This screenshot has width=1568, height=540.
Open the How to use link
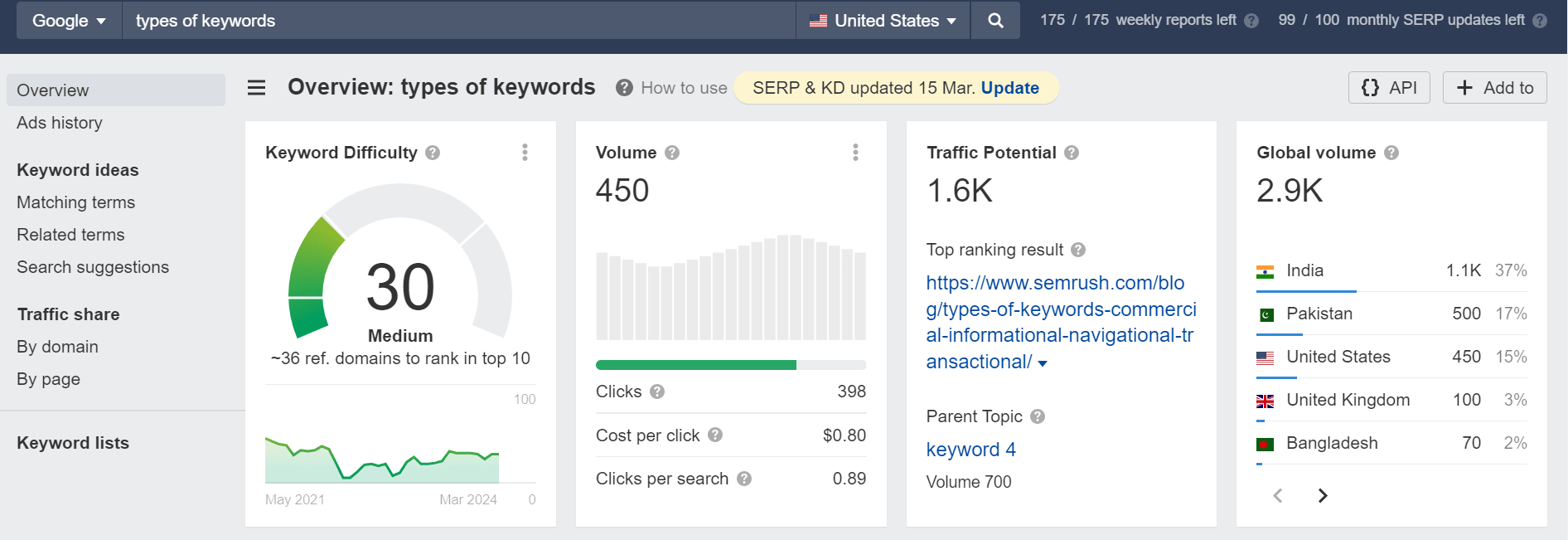684,88
